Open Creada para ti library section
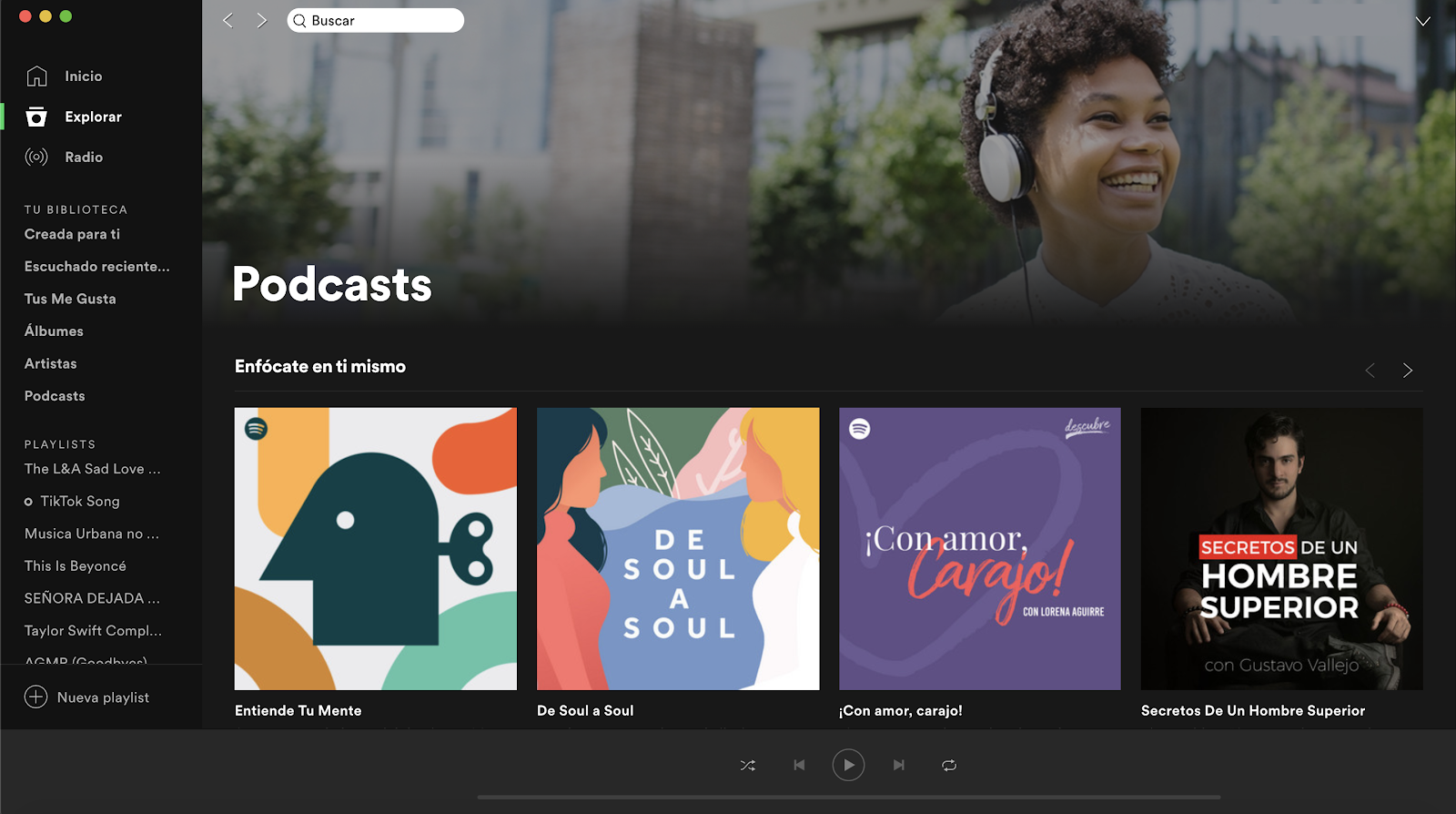This screenshot has height=814, width=1456. 72,234
